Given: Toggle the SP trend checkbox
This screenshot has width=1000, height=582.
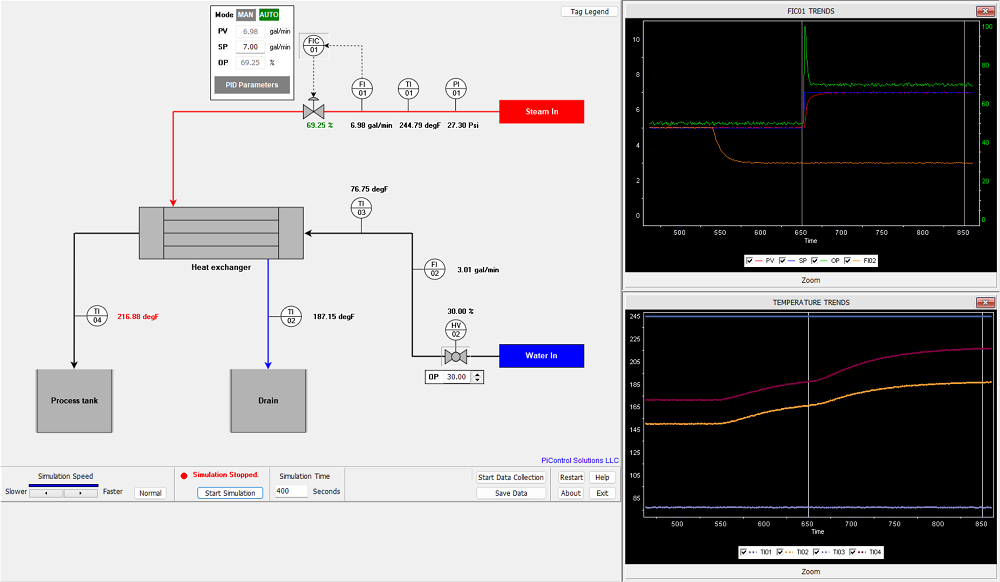Looking at the screenshot, I should pyautogui.click(x=783, y=261).
